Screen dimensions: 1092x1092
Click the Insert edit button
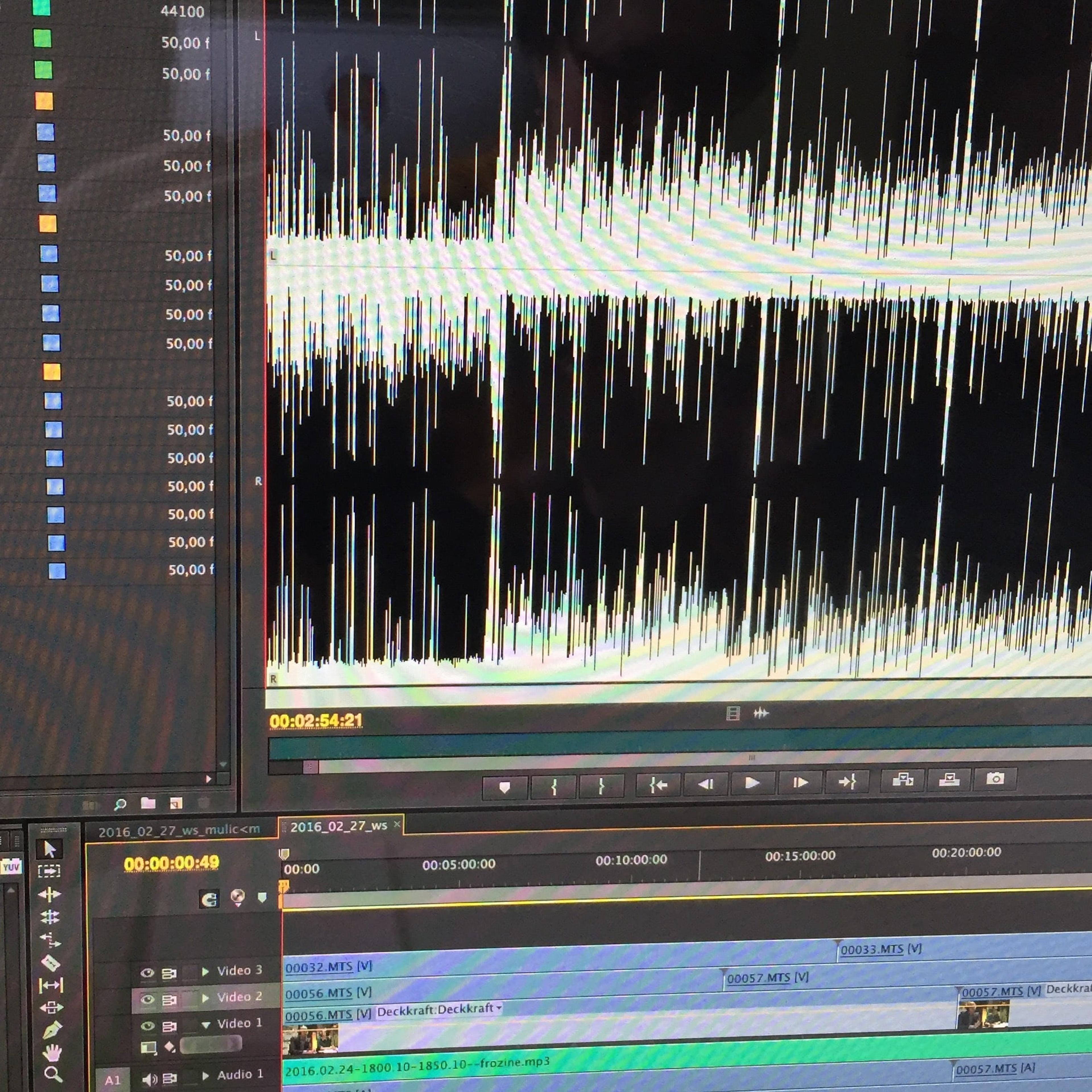point(903,781)
